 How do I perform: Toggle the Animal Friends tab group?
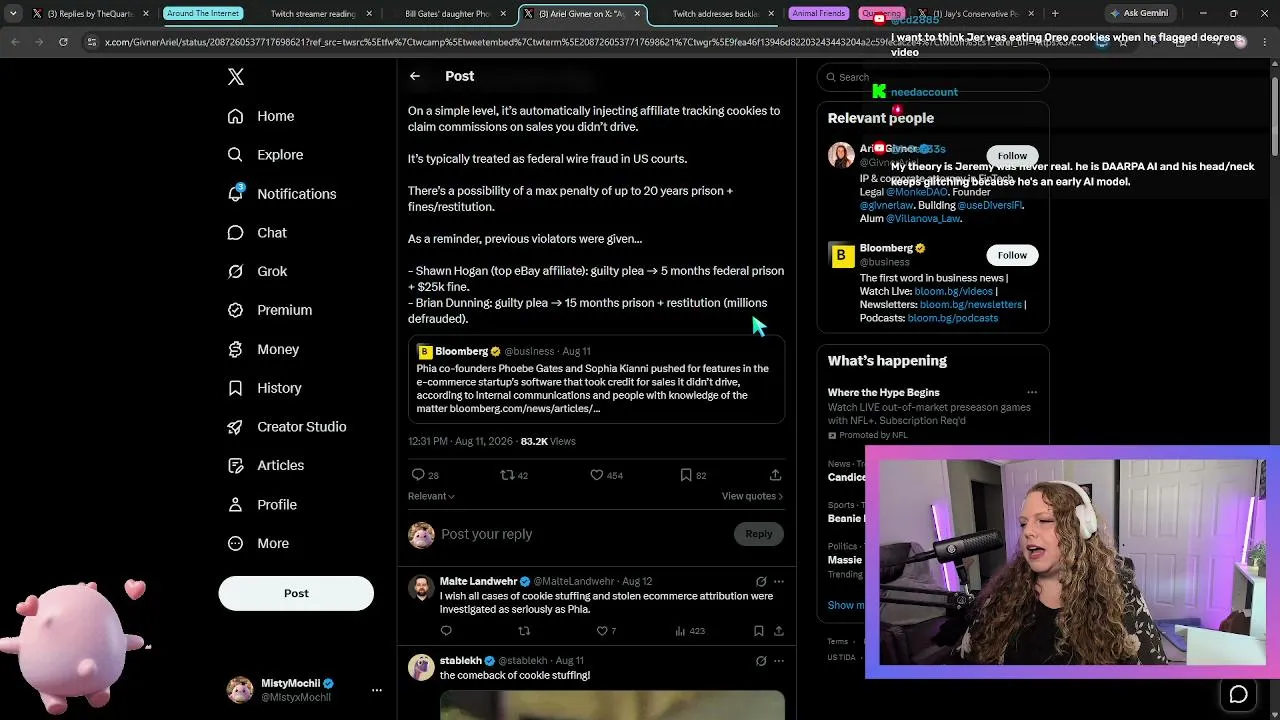click(x=818, y=14)
